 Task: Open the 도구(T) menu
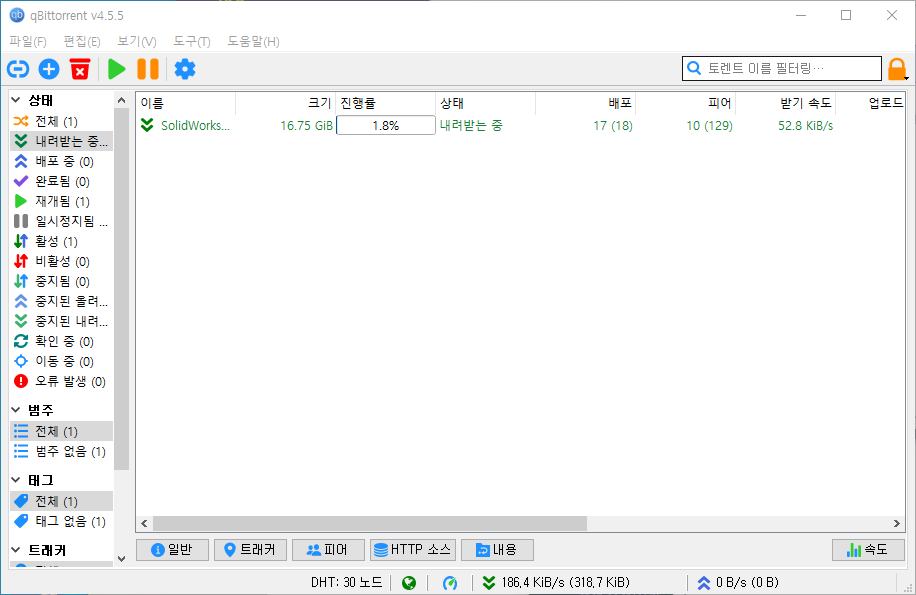click(192, 41)
